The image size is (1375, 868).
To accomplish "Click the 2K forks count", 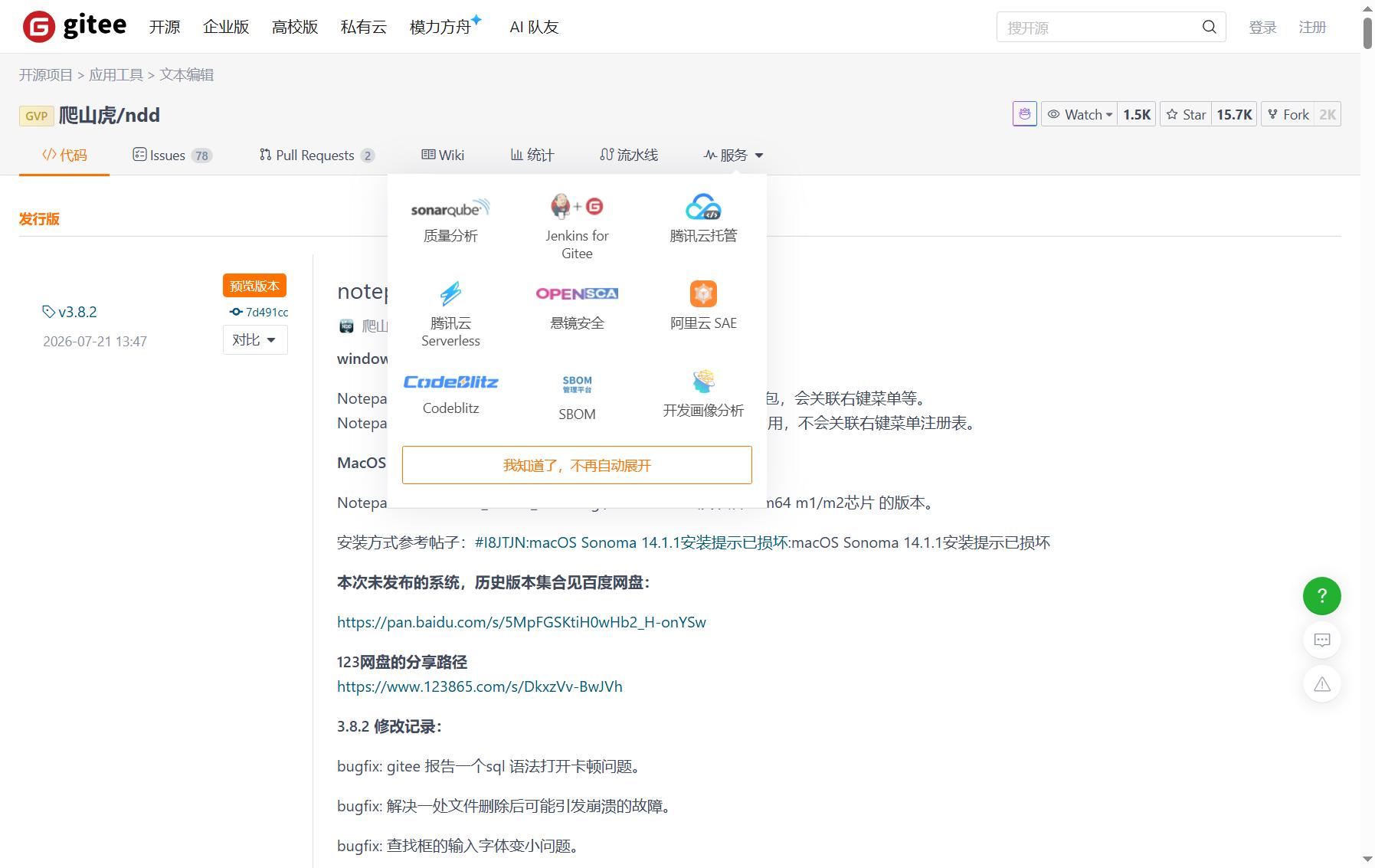I will click(1328, 114).
